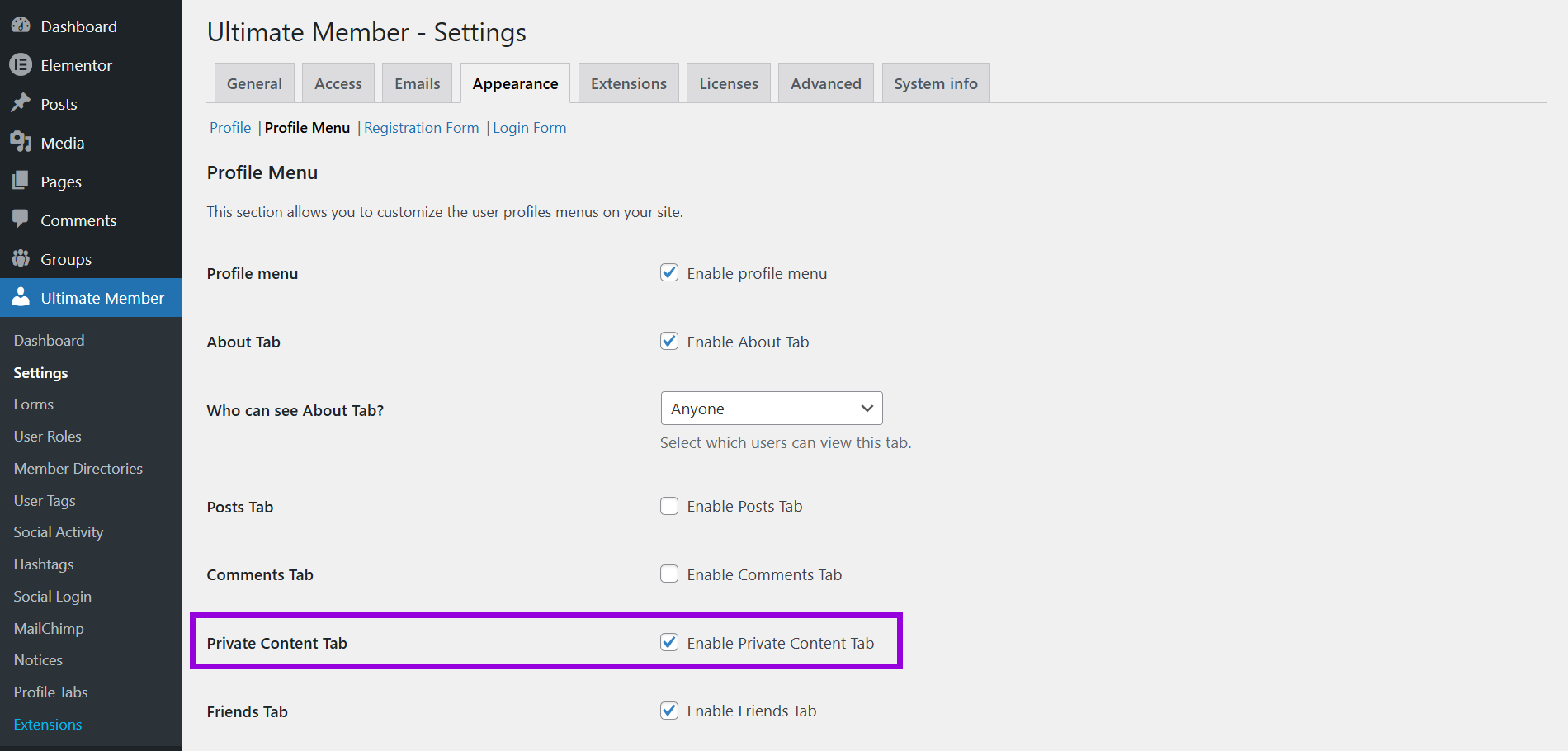
Task: Check Enable Comments Tab
Action: (669, 574)
